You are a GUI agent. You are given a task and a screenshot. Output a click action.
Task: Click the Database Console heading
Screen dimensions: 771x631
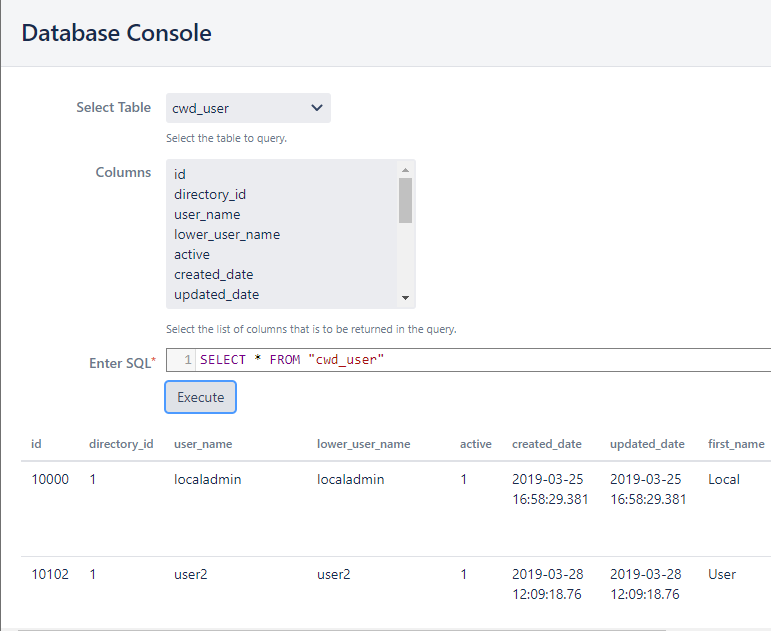pos(117,33)
